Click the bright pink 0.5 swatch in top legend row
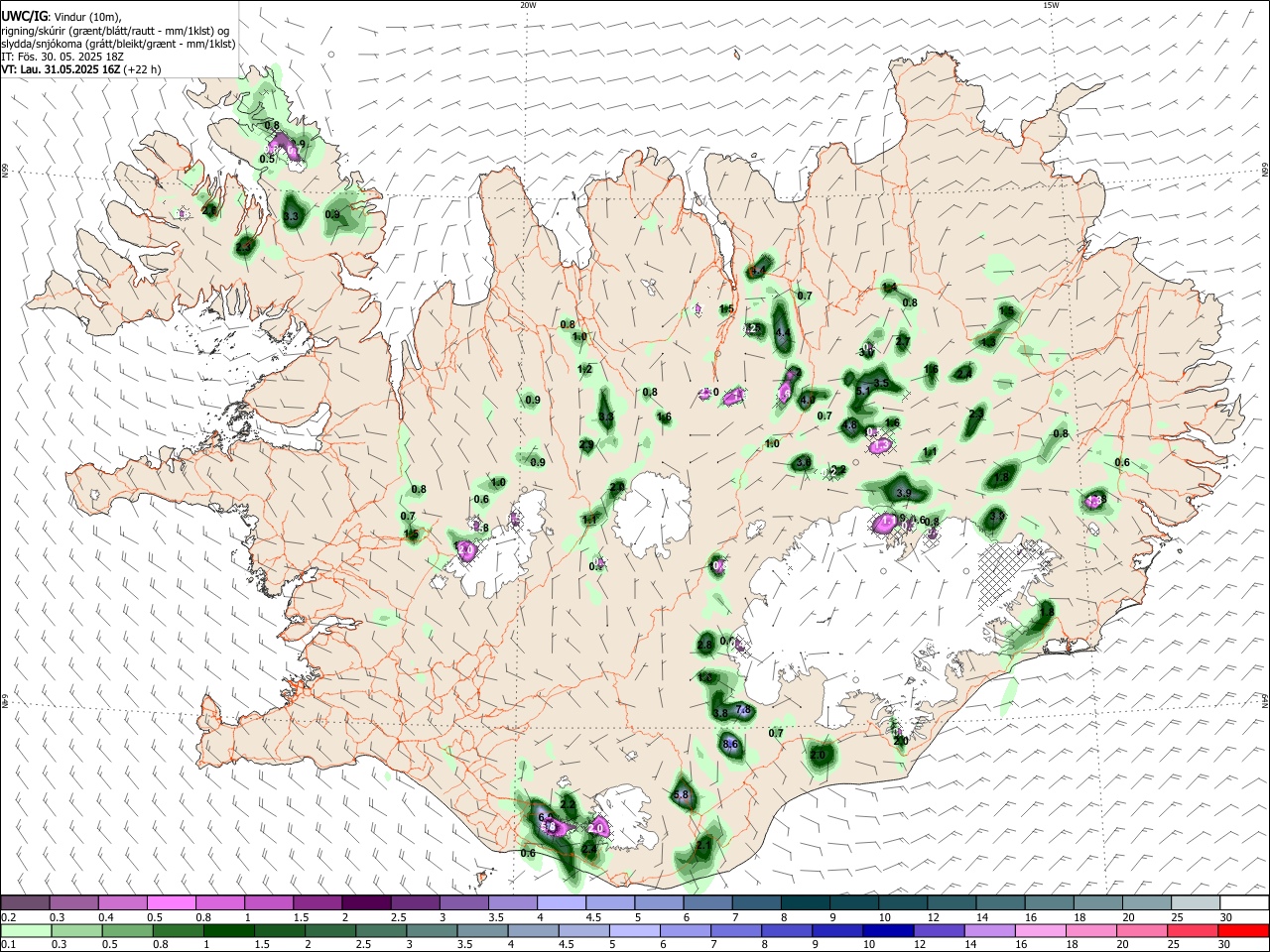The image size is (1270, 952). point(172,902)
